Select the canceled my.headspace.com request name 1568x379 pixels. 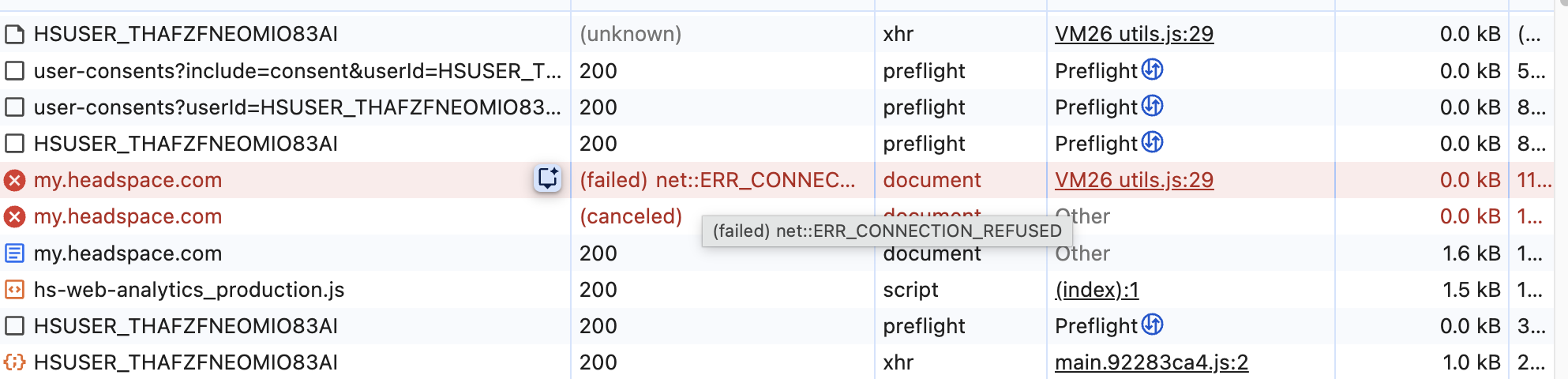coord(128,216)
